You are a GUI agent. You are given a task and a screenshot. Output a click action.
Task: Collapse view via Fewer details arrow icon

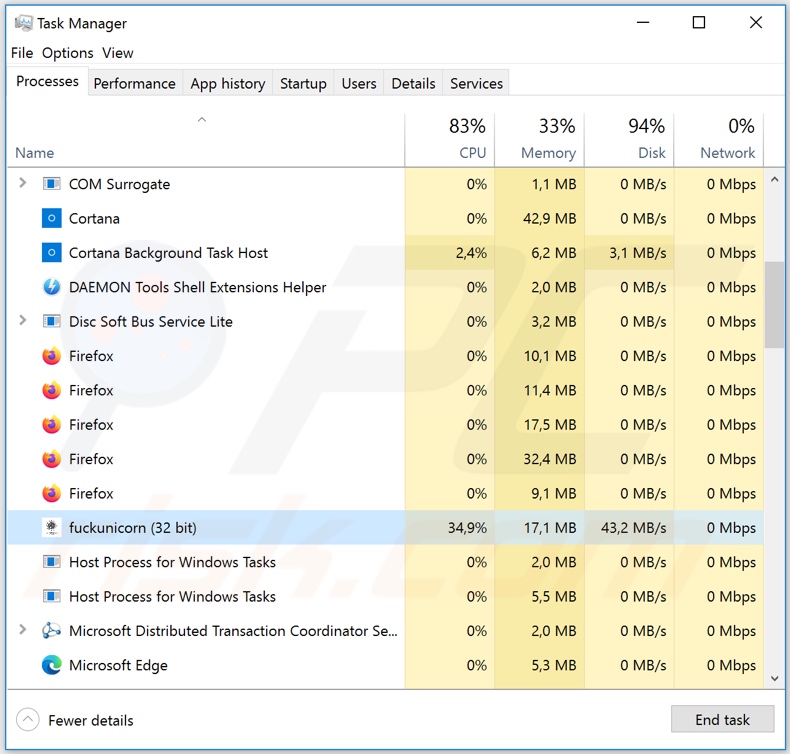coord(28,720)
